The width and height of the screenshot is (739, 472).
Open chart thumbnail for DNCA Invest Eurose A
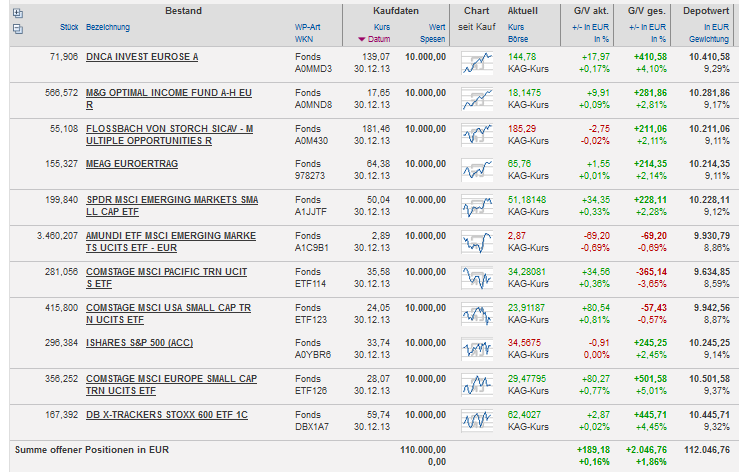coord(477,63)
